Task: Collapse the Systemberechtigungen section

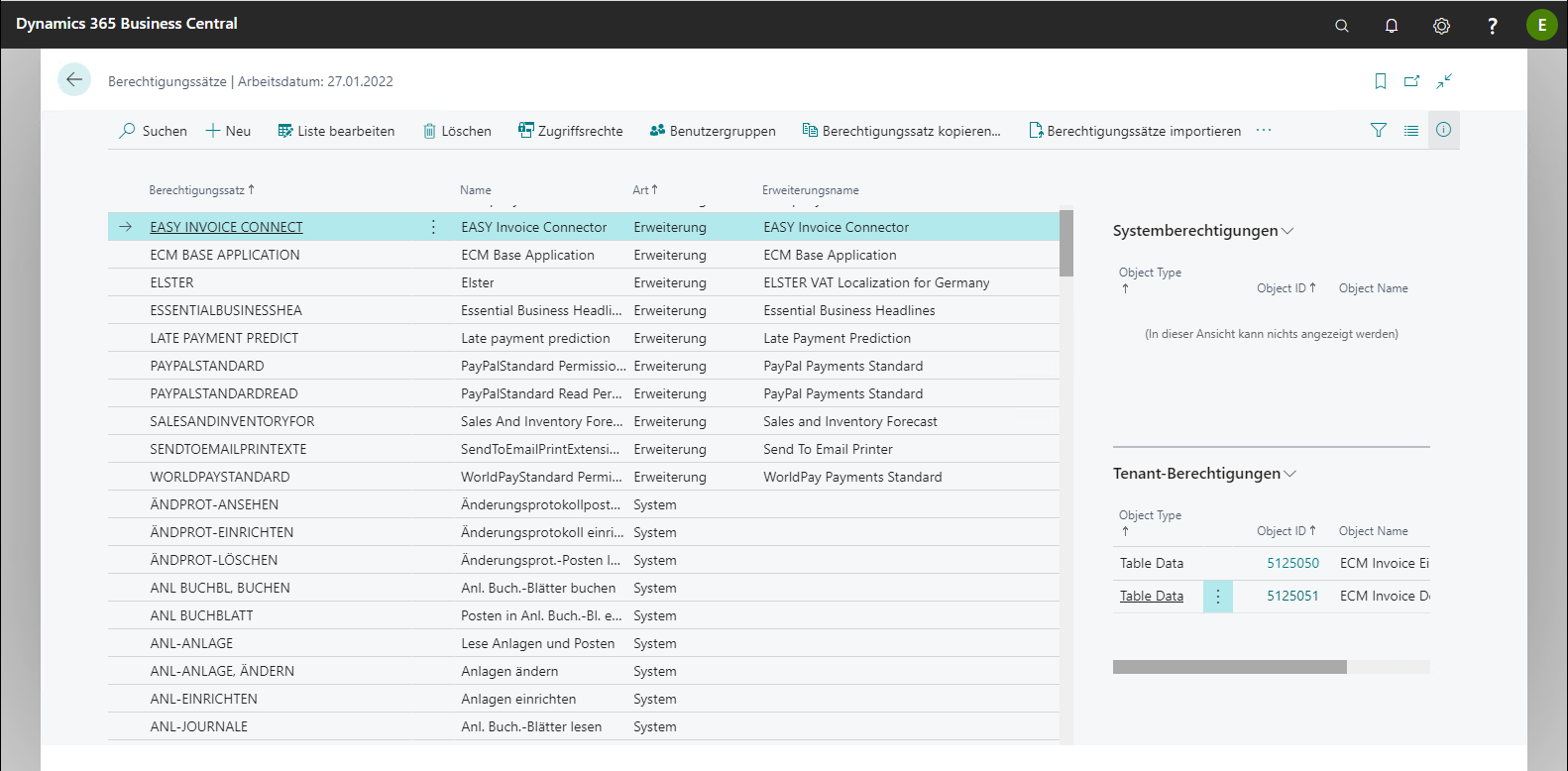Action: 1203,231
